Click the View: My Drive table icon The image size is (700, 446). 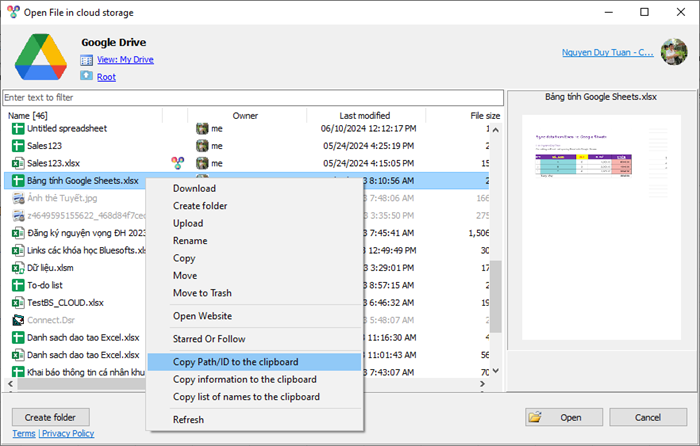coord(87,60)
